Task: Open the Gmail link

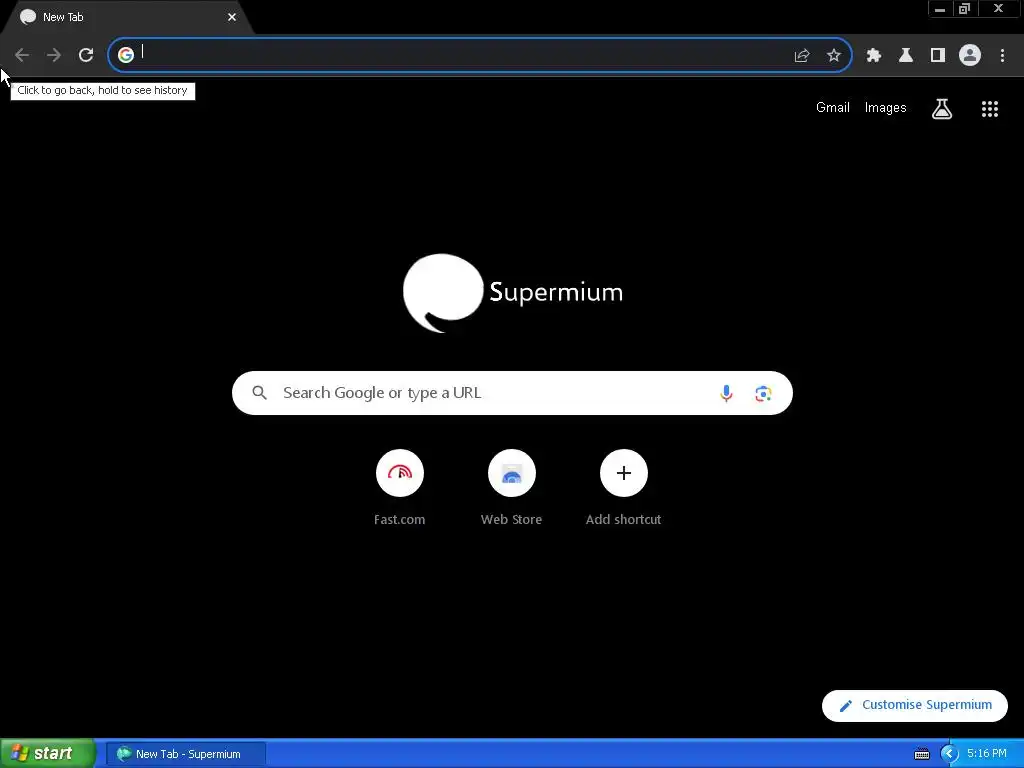Action: click(833, 108)
